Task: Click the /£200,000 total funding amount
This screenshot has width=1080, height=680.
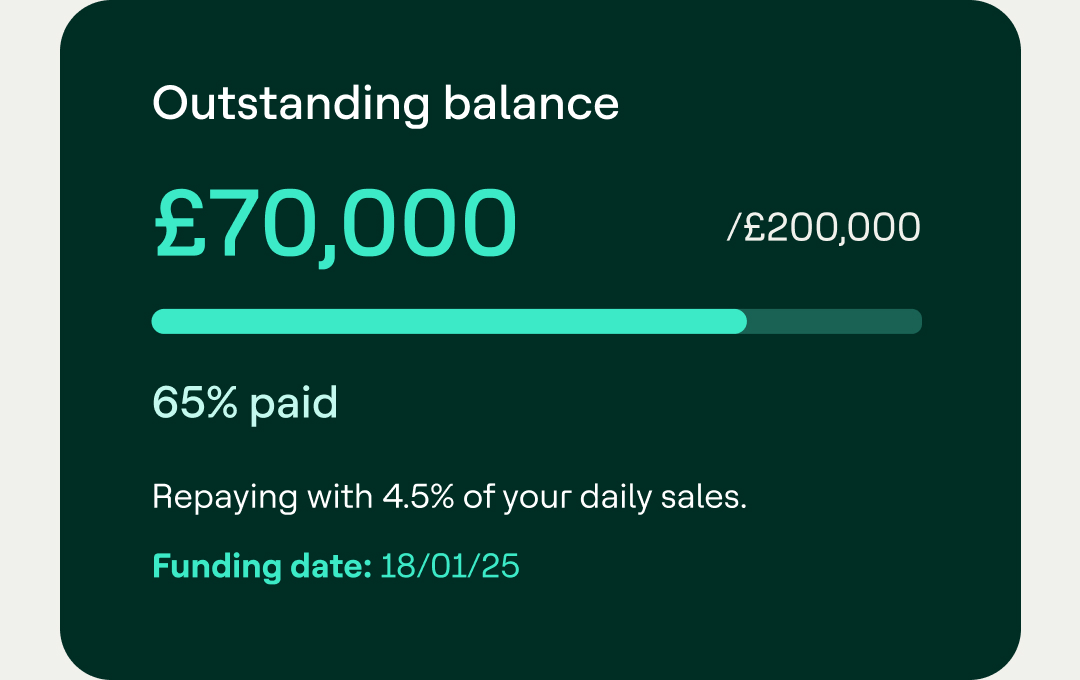Action: 823,228
